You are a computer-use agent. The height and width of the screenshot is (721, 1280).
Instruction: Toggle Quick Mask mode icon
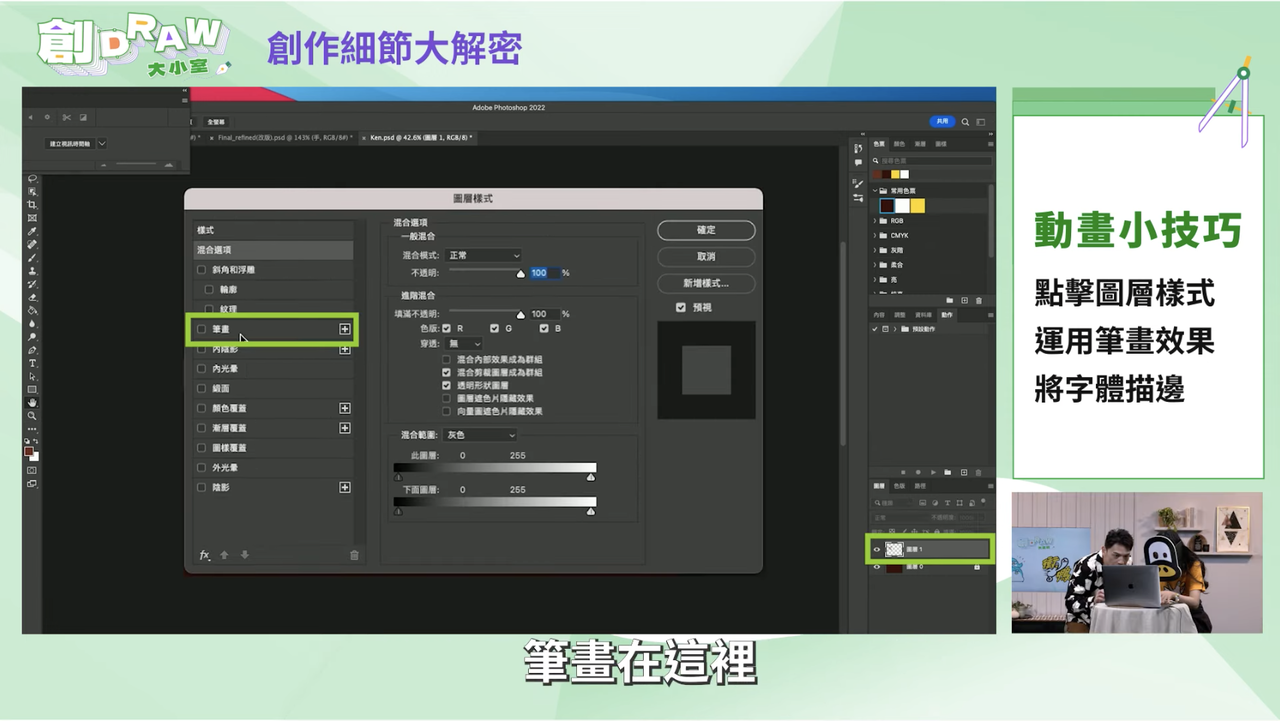32,470
